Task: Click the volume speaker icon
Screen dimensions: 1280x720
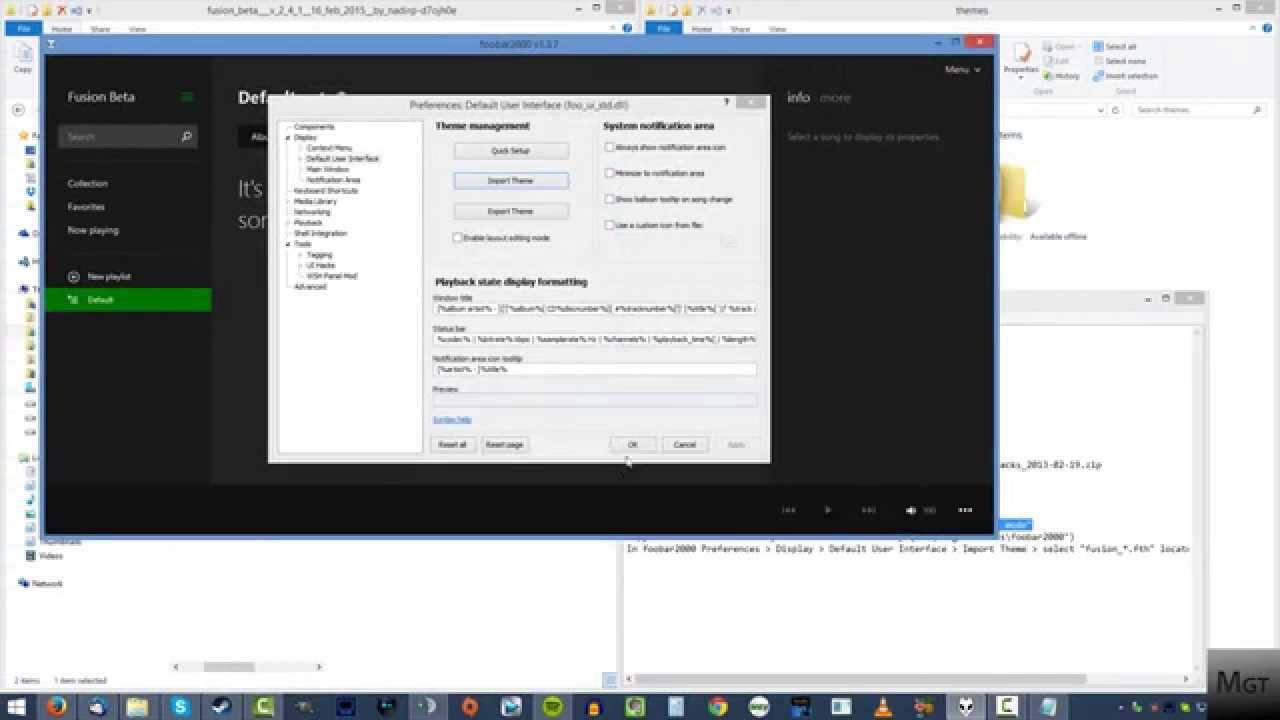Action: click(910, 510)
